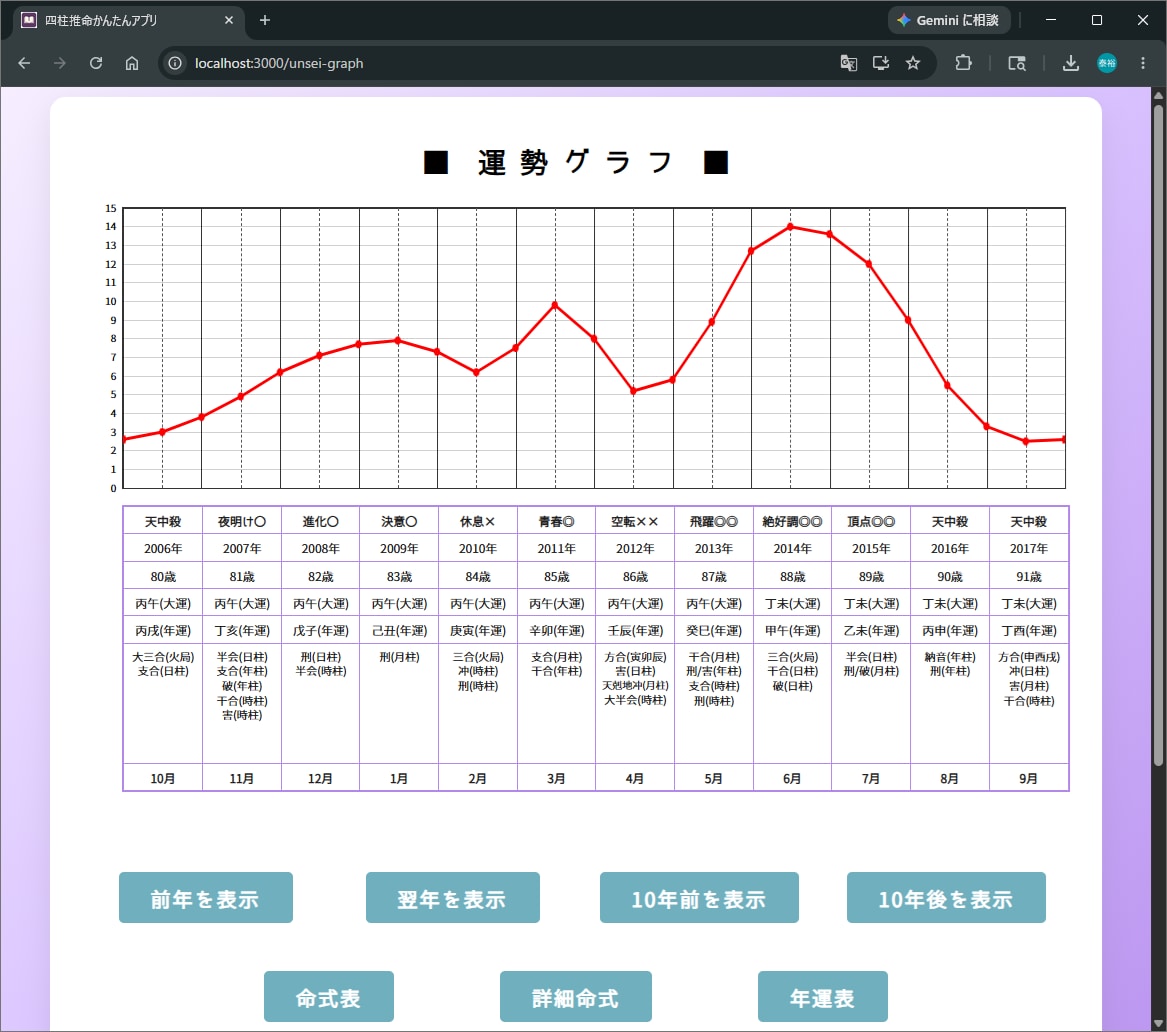Click the 2012年 cell in the table
This screenshot has height=1032, width=1167.
coord(635,548)
